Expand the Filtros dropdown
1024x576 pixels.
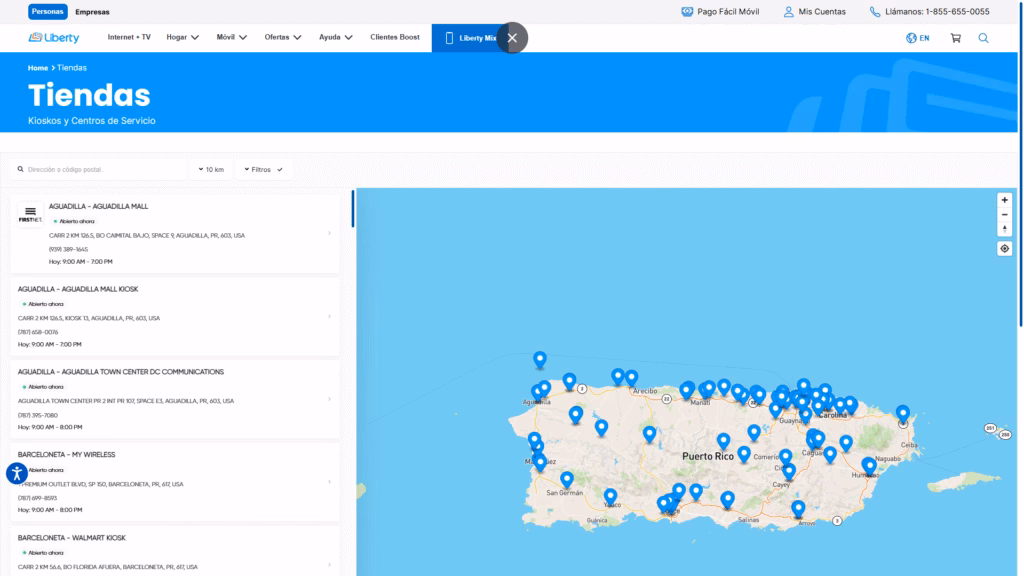point(266,170)
